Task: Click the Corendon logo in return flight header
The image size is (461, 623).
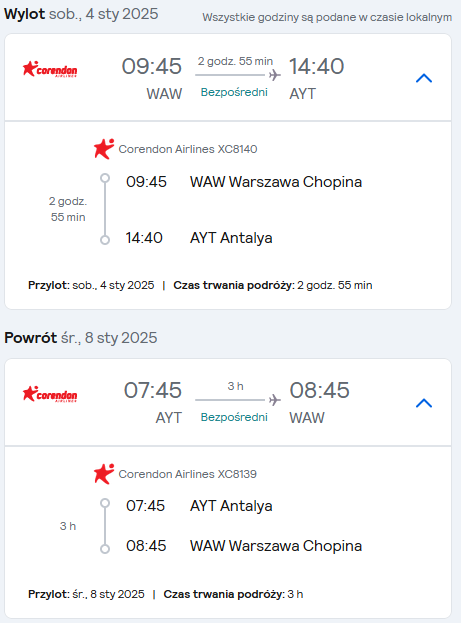Action: tap(50, 394)
